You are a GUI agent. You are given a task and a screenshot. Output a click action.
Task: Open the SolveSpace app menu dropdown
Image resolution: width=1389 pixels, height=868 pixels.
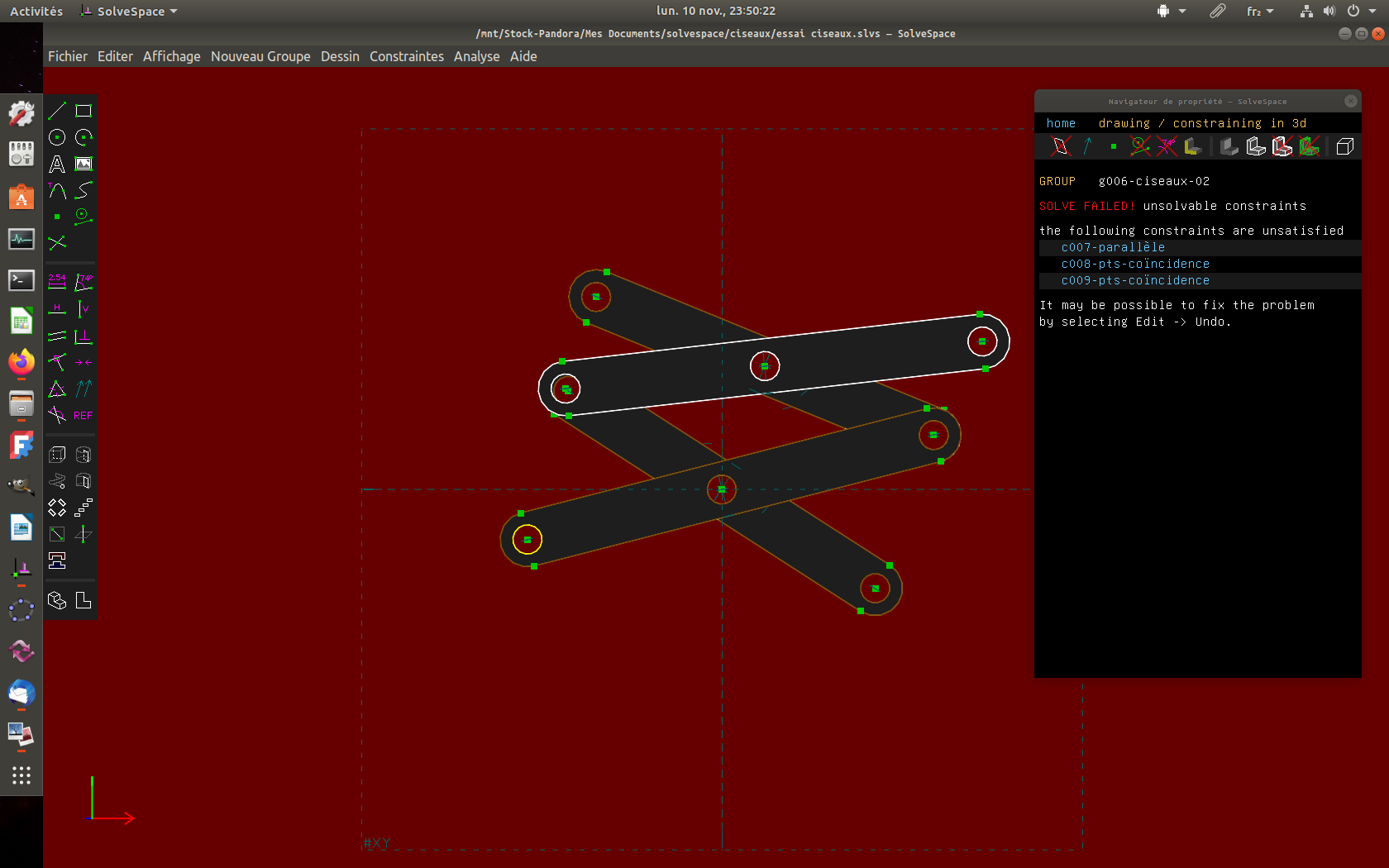point(130,12)
